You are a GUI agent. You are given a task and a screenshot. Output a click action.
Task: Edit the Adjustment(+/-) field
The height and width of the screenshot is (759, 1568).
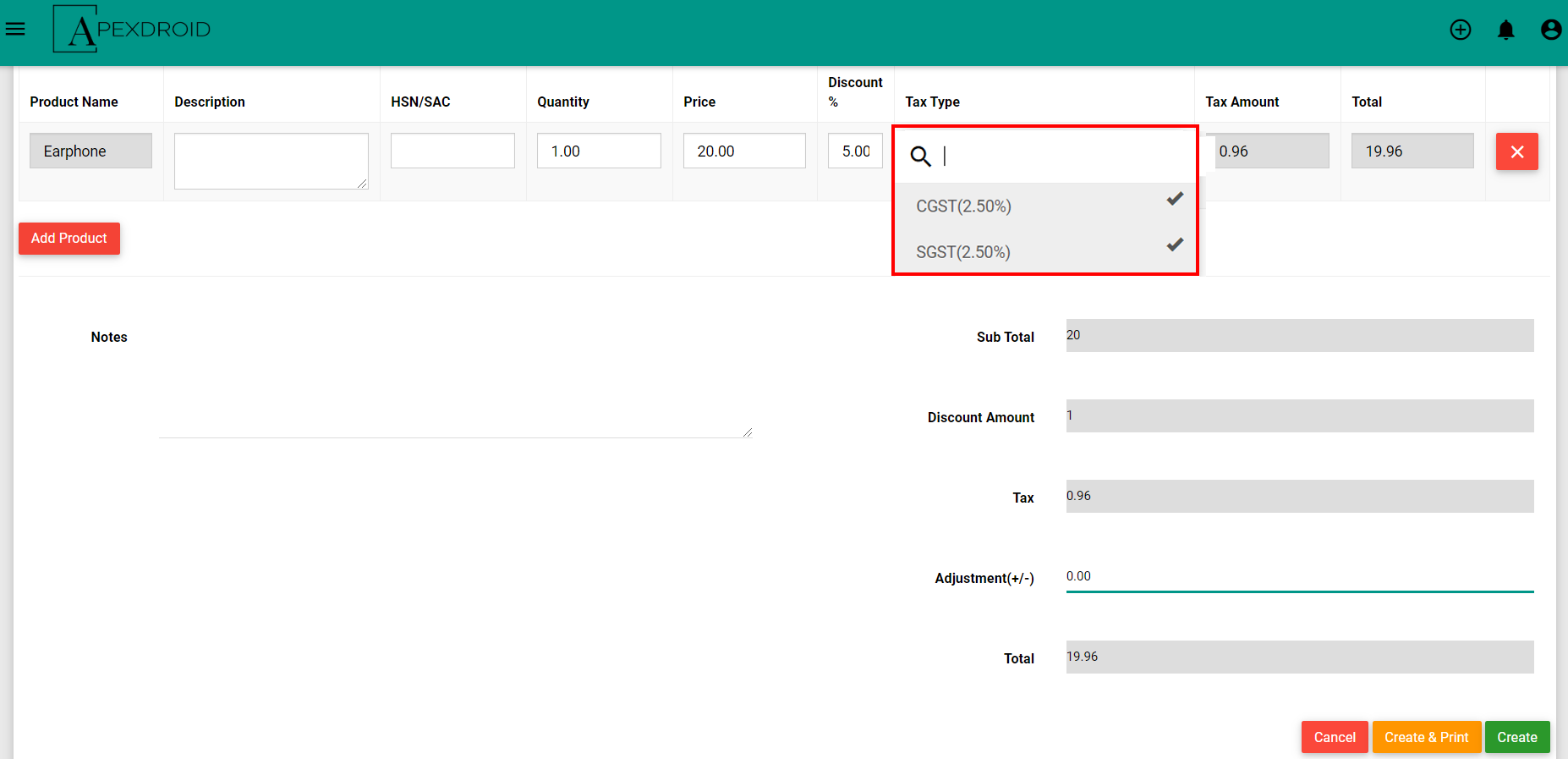click(x=1300, y=576)
